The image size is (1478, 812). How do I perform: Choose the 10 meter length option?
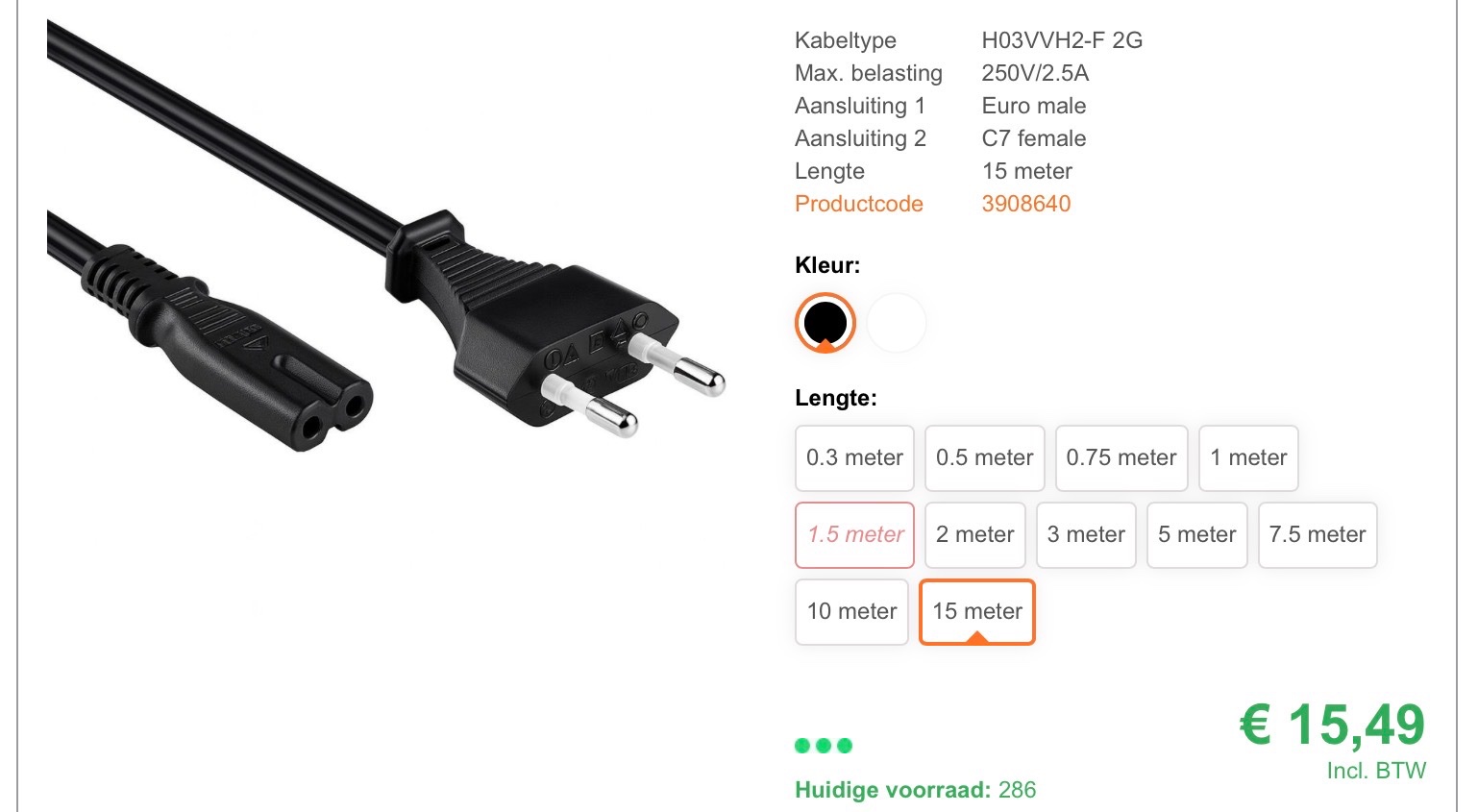click(851, 612)
